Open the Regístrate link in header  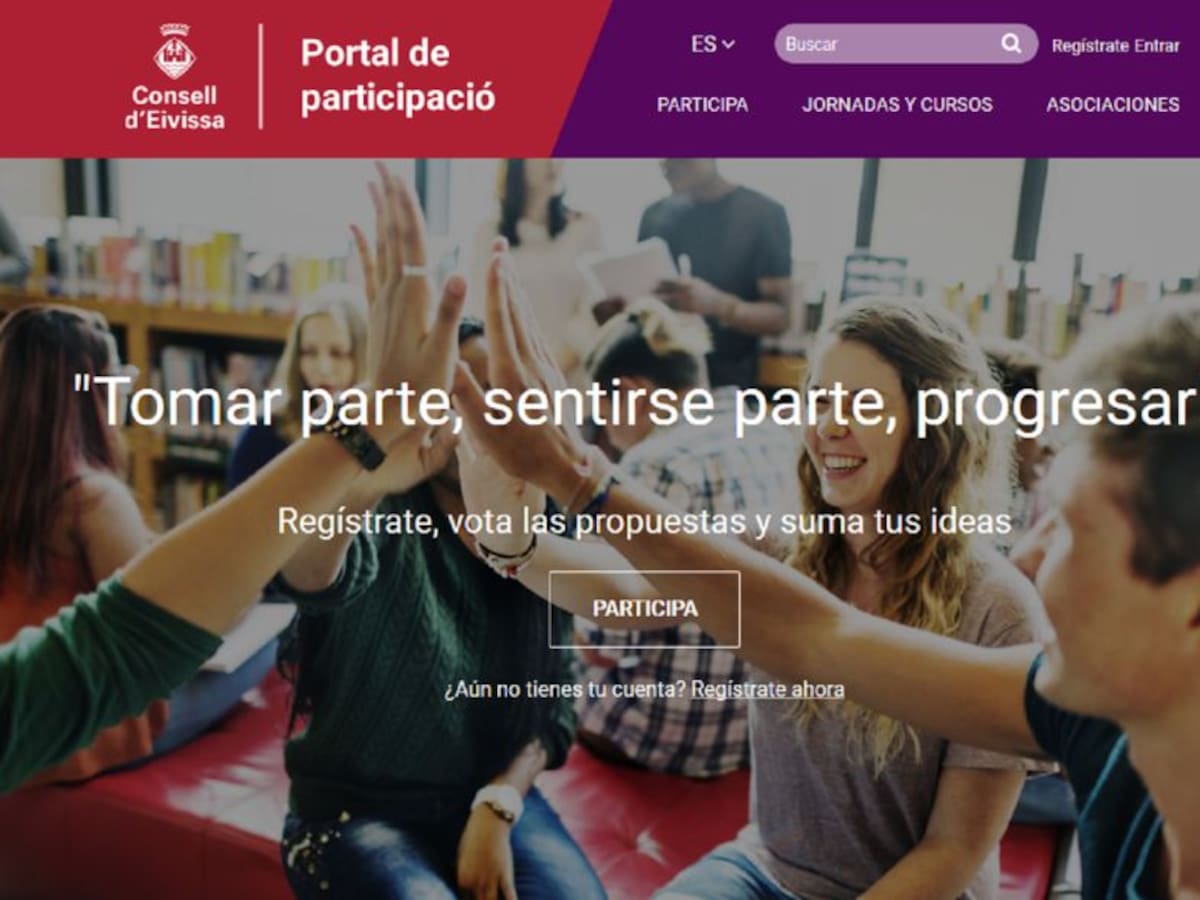[1090, 45]
